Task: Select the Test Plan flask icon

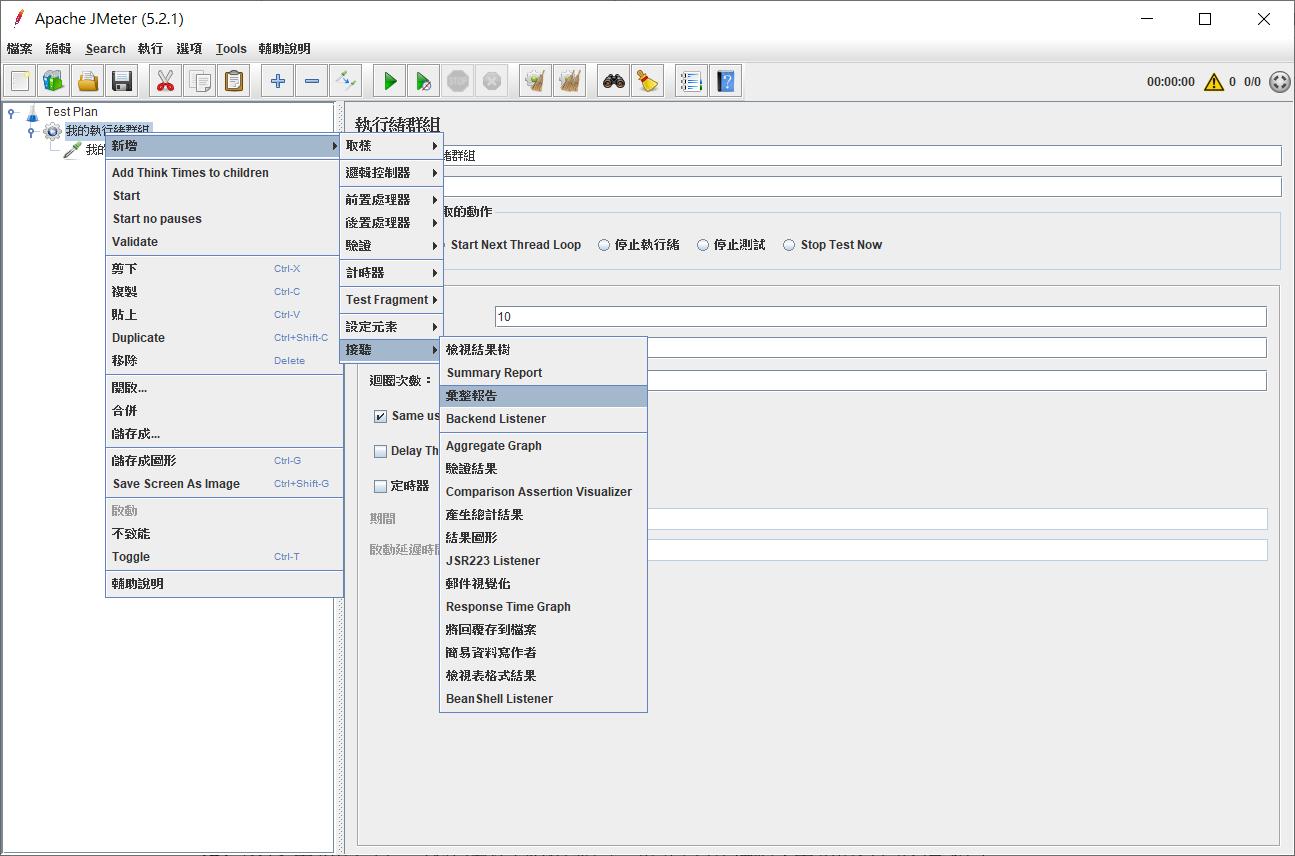Action: coord(32,112)
